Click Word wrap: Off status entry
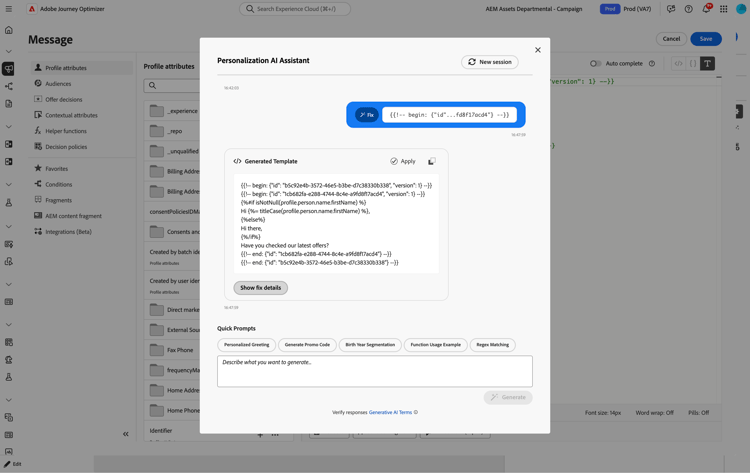Image resolution: width=750 pixels, height=473 pixels. tap(654, 413)
